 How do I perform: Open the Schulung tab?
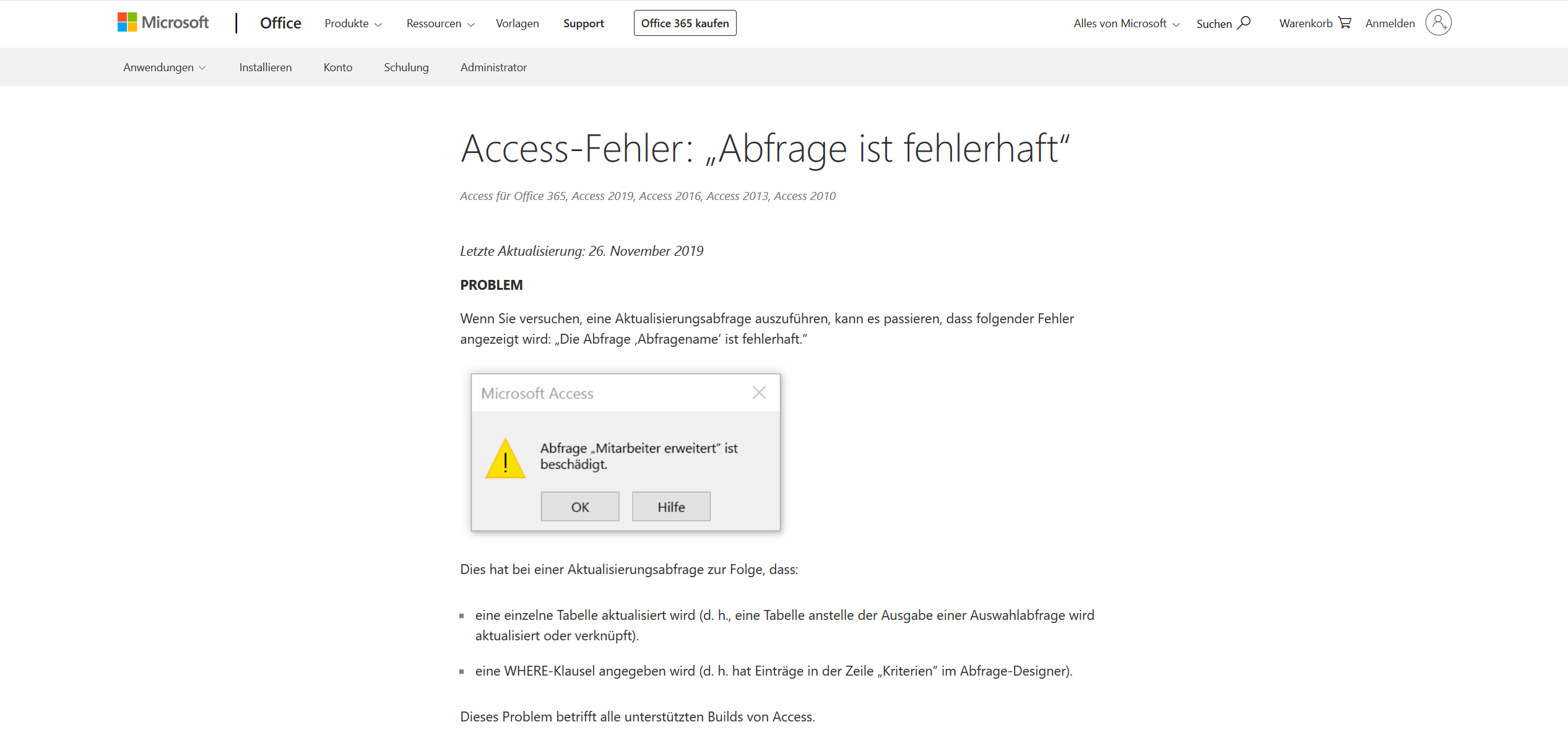pos(406,67)
